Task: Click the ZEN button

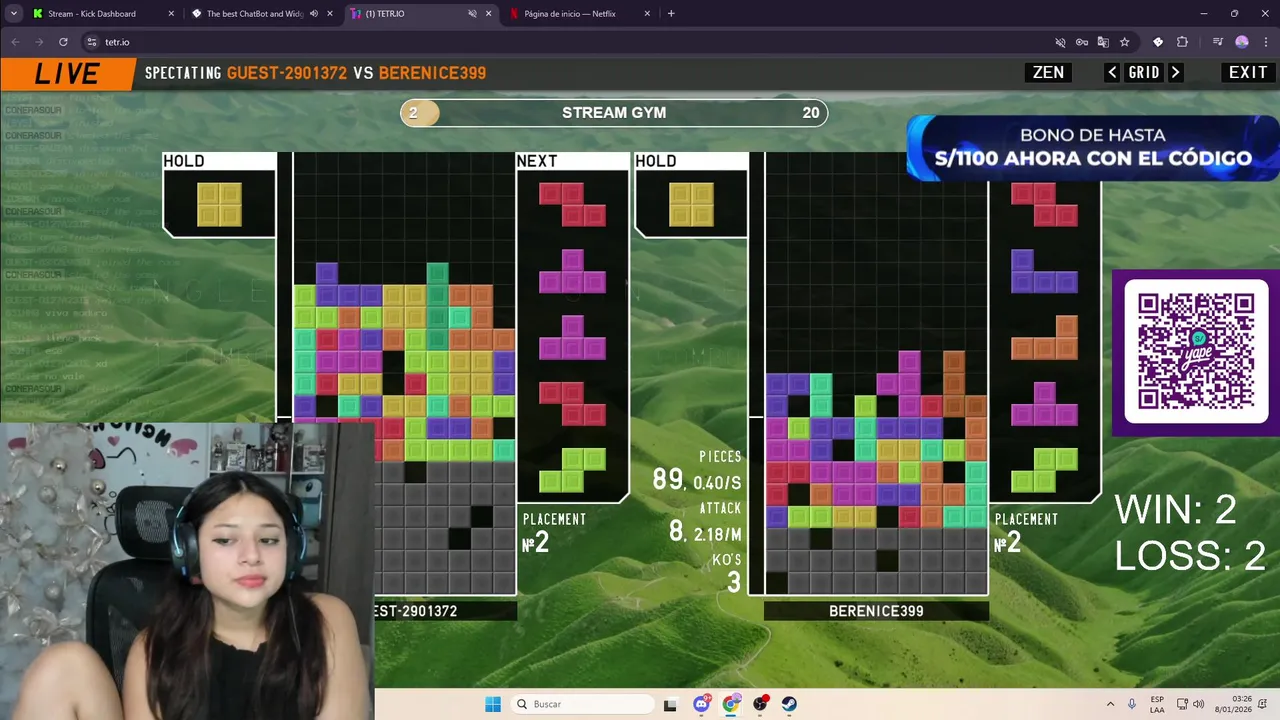Action: [1048, 73]
